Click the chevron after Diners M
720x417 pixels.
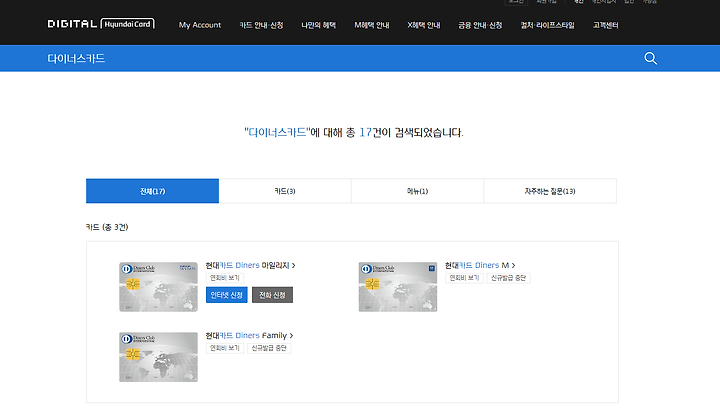pos(513,265)
